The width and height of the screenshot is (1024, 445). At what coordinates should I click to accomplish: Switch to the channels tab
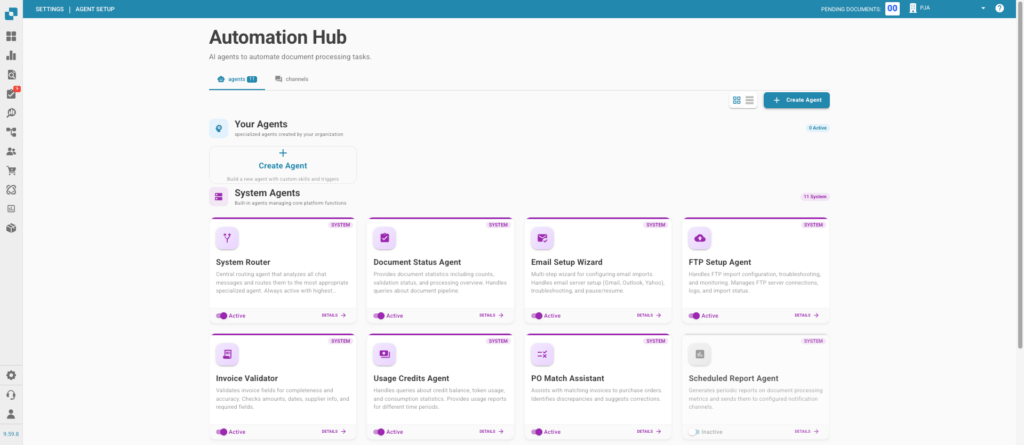pyautogui.click(x=292, y=78)
